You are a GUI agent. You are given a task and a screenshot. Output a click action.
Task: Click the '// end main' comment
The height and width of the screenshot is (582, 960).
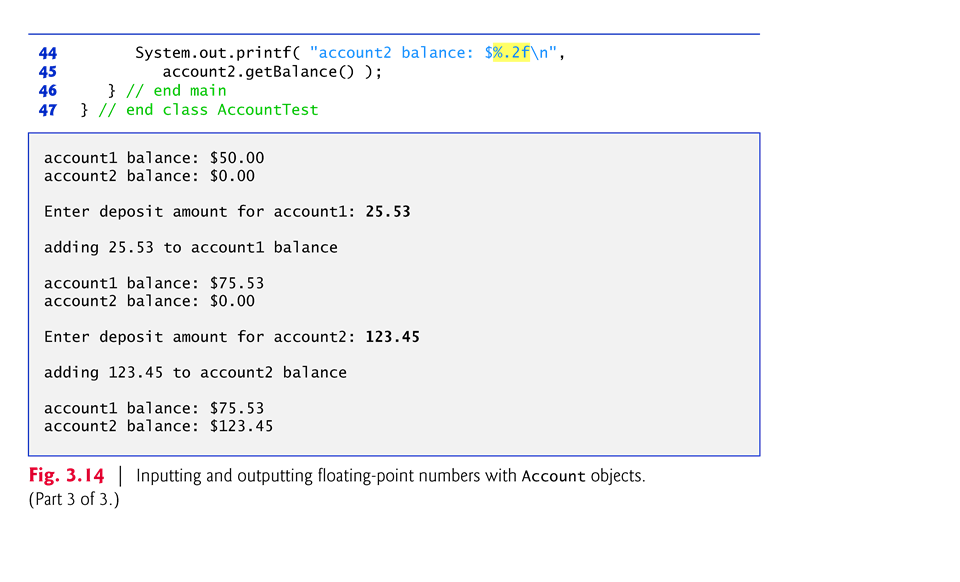pyautogui.click(x=176, y=91)
